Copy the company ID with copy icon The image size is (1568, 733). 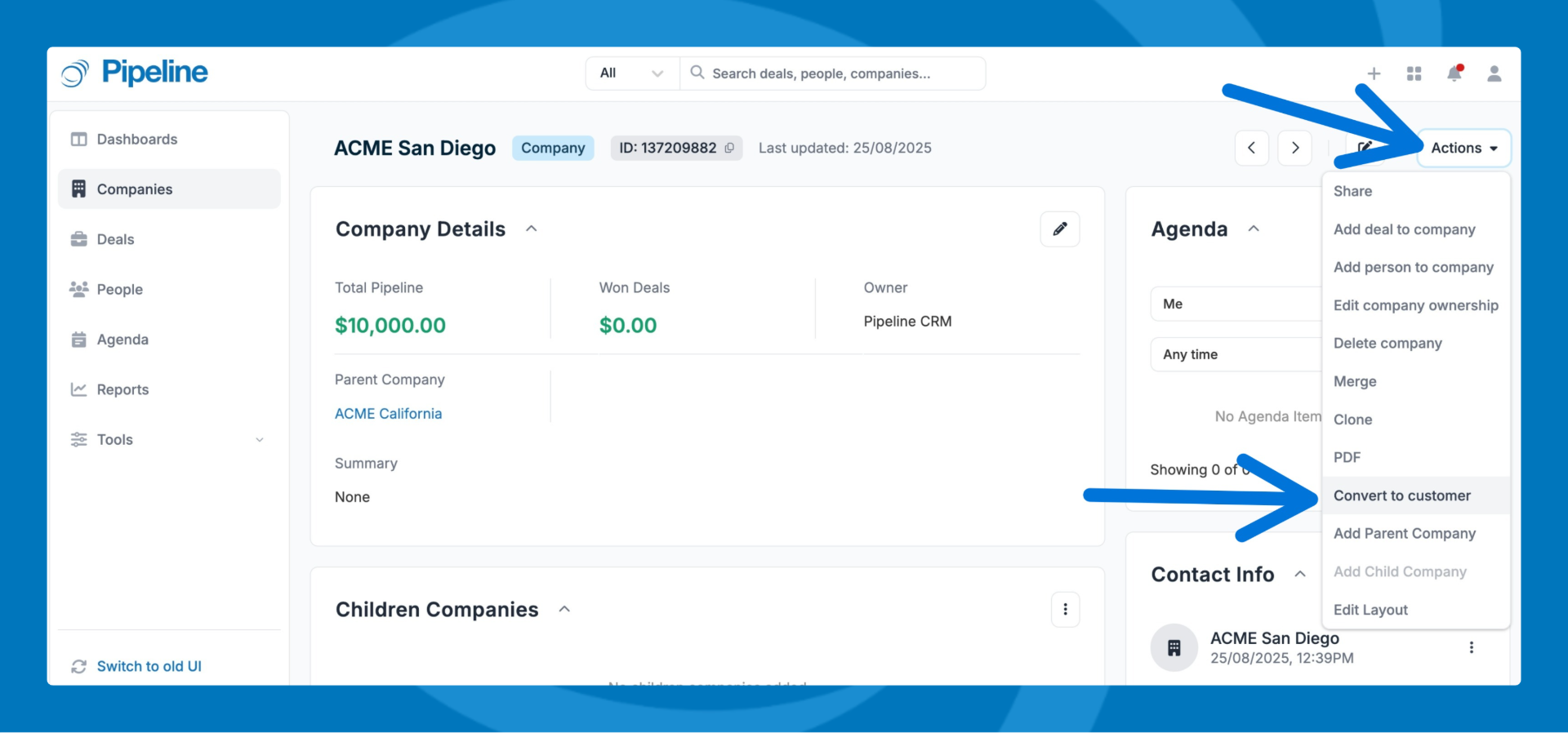(729, 148)
